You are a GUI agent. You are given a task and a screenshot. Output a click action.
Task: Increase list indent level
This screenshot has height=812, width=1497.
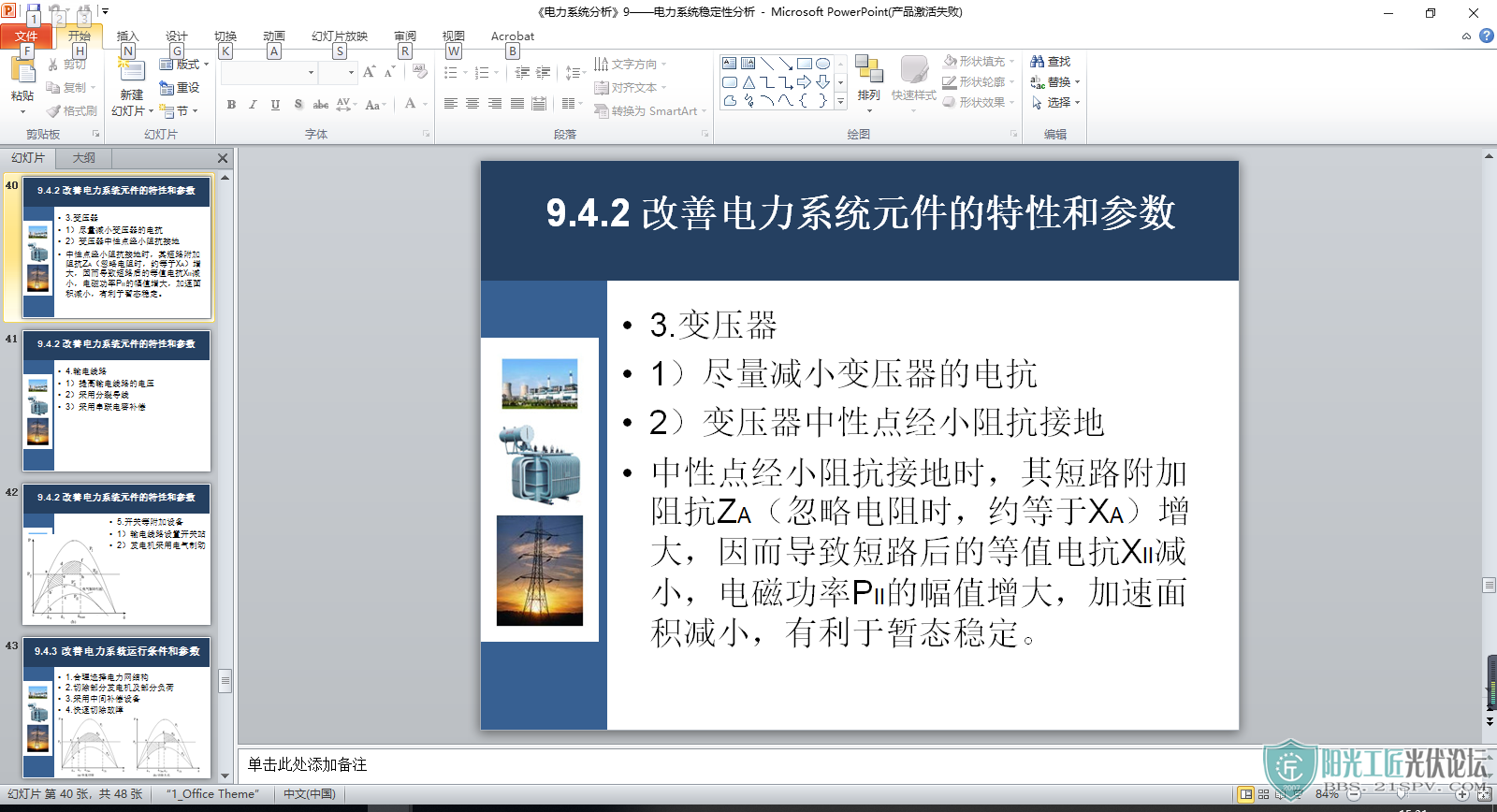[544, 72]
